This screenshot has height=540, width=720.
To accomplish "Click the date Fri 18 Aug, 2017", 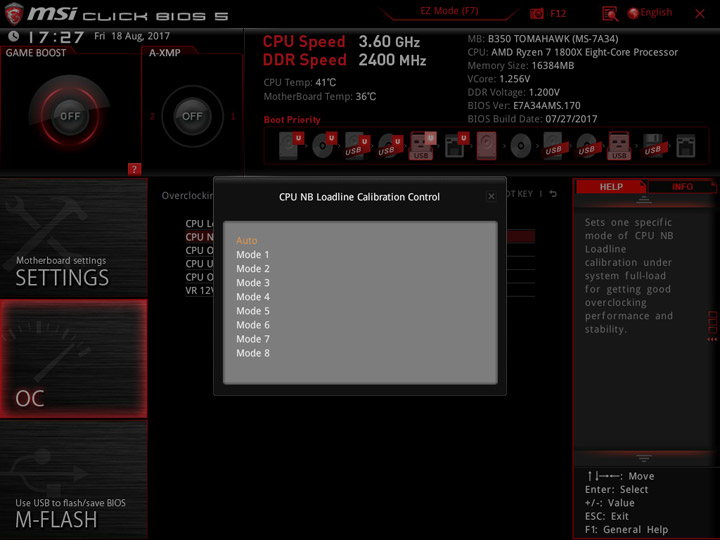I will point(132,36).
